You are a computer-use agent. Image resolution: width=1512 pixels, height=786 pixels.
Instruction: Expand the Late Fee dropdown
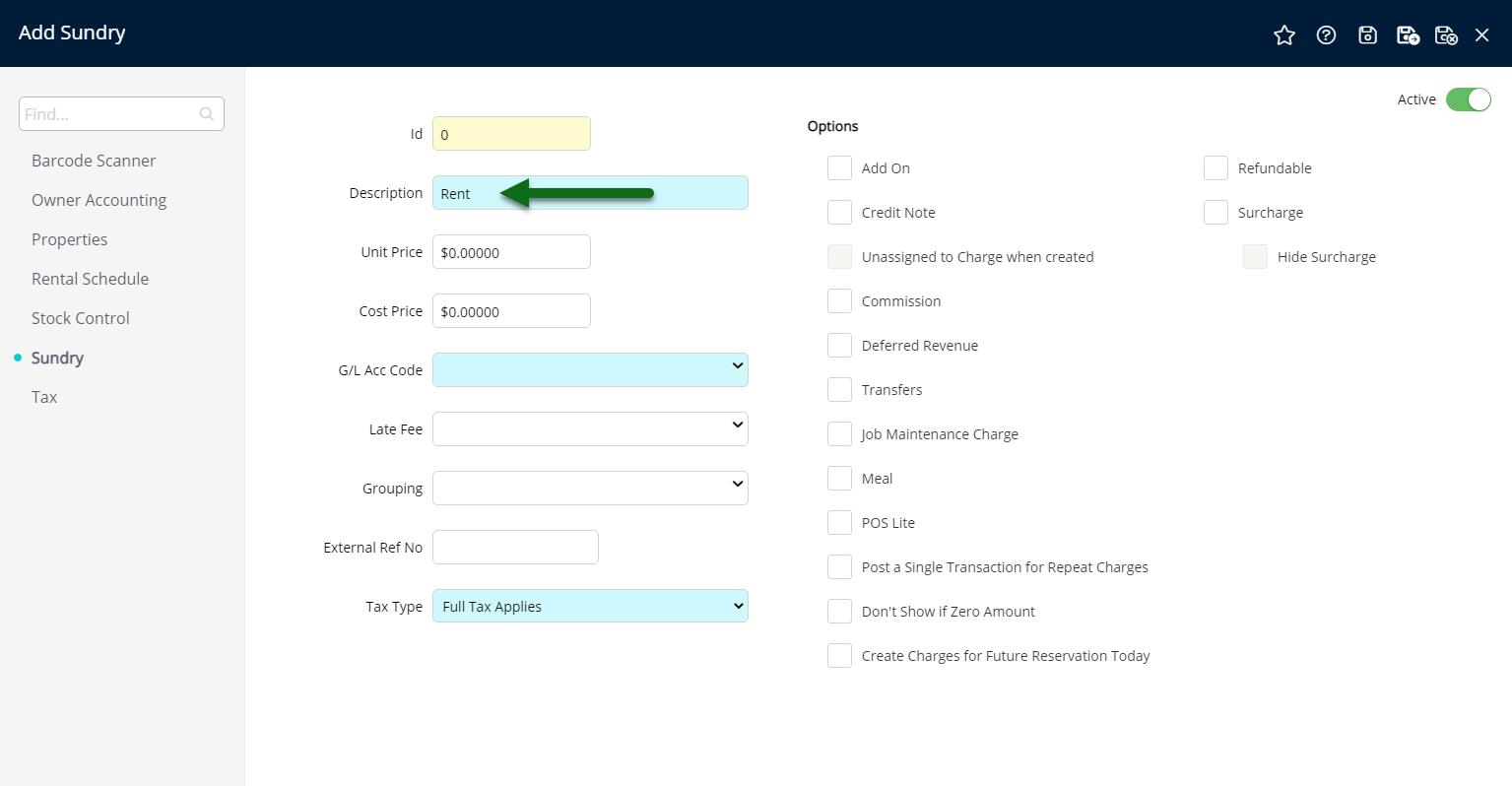(x=590, y=428)
